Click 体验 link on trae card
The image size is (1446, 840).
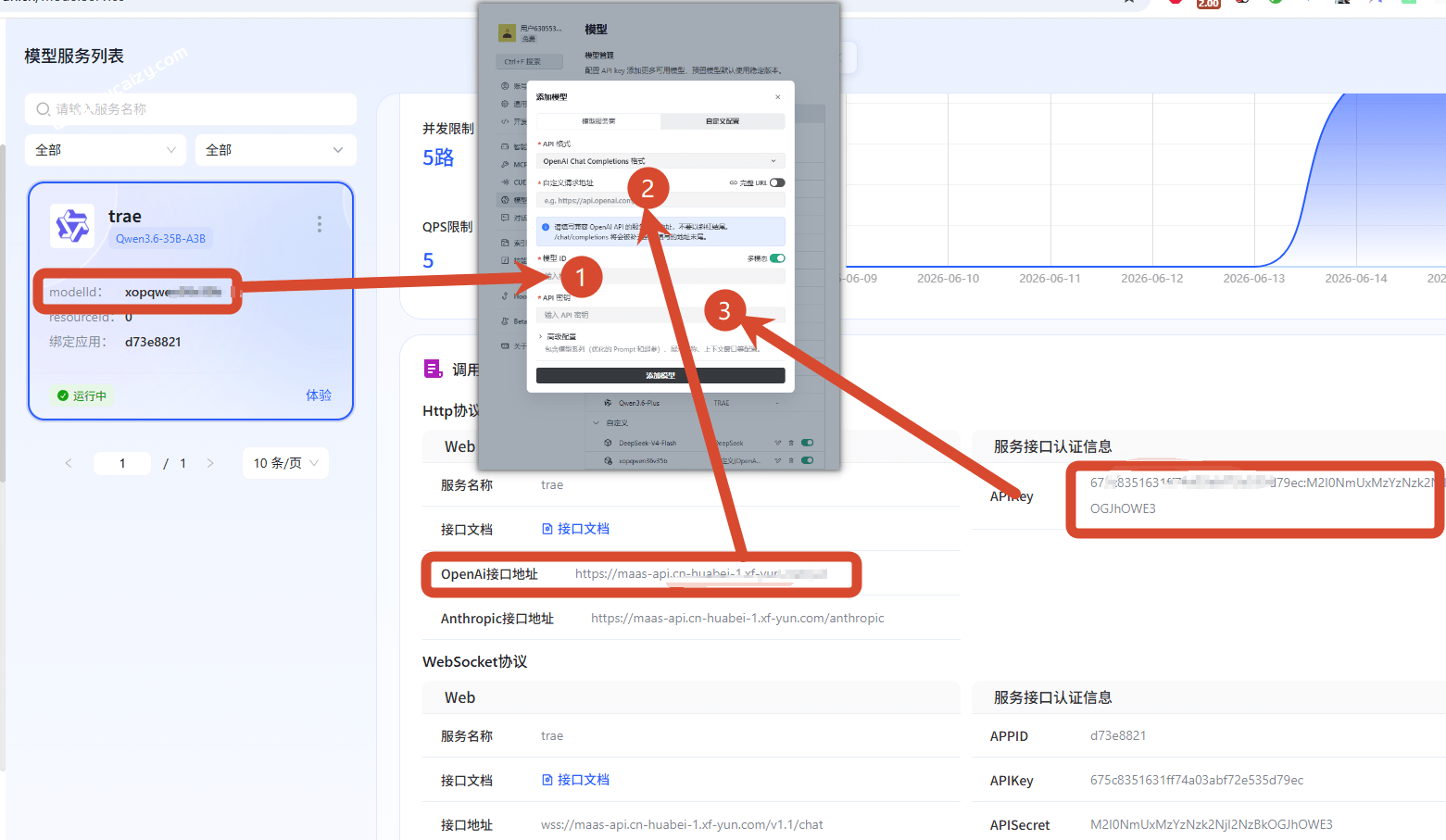coord(319,395)
